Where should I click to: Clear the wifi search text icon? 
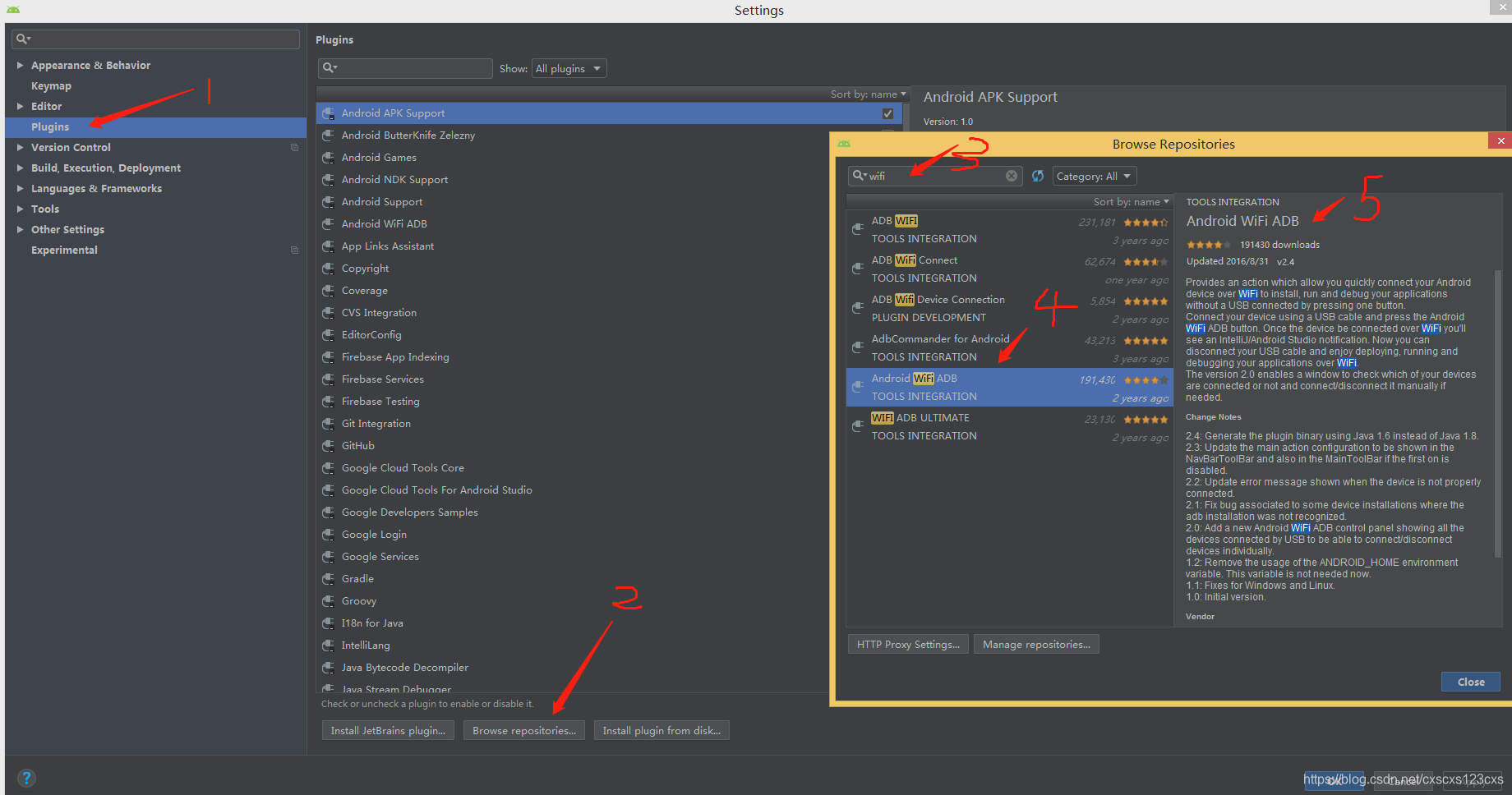click(x=1012, y=176)
